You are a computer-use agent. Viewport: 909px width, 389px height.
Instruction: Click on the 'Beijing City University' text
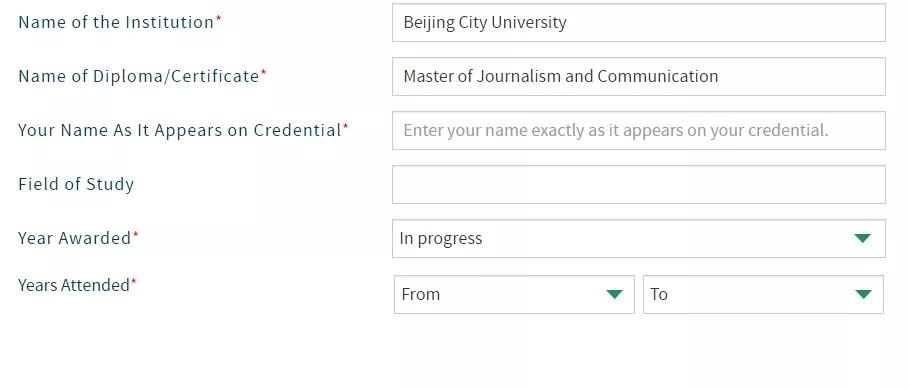[485, 23]
